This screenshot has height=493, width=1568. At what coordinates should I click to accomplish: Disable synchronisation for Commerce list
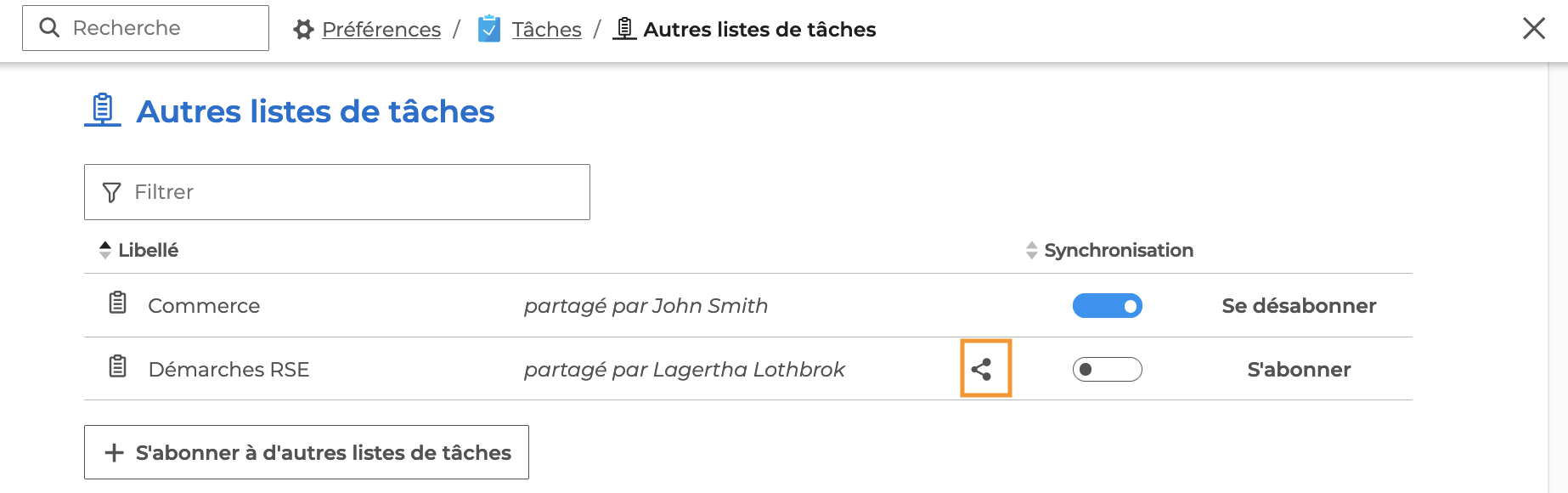point(1107,306)
